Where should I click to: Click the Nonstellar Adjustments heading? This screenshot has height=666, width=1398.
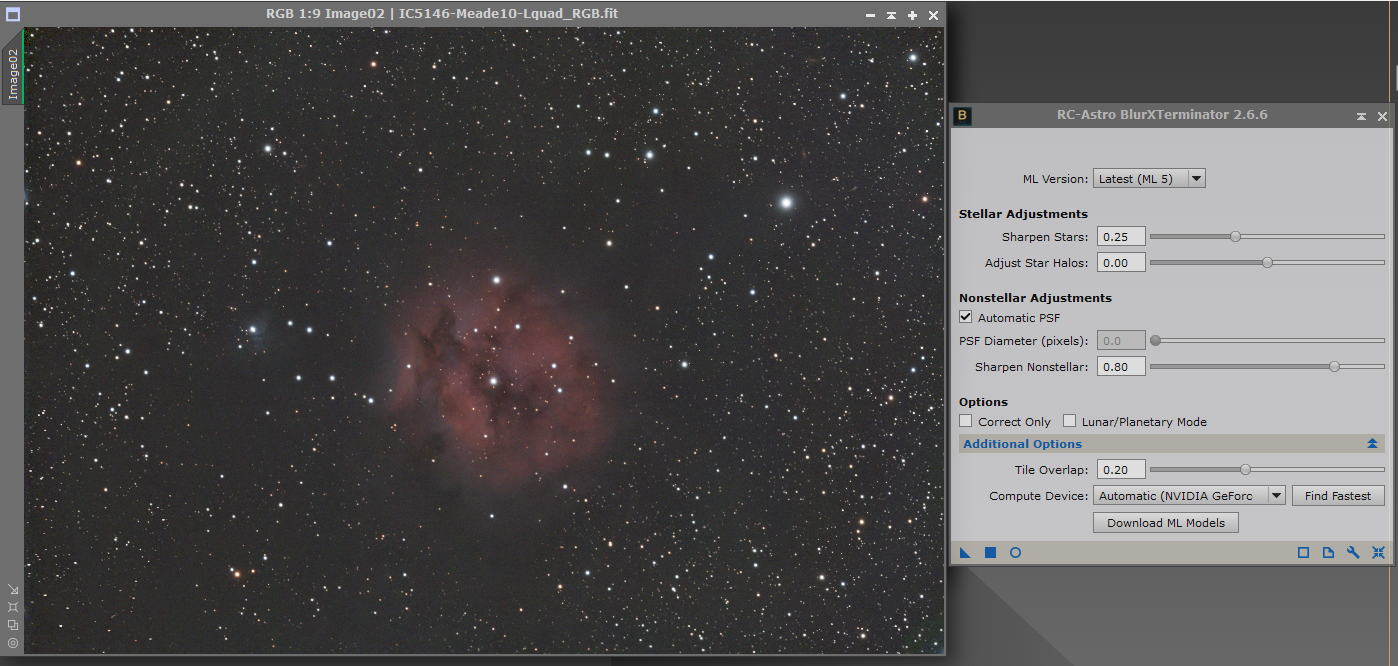coord(1035,297)
